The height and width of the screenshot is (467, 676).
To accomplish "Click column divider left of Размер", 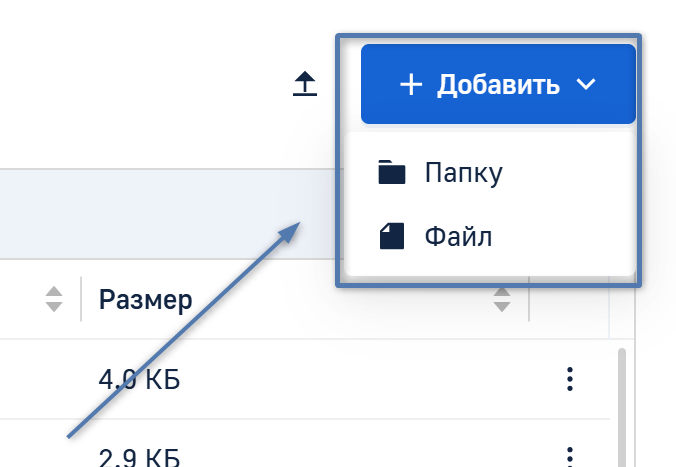I will click(81, 299).
